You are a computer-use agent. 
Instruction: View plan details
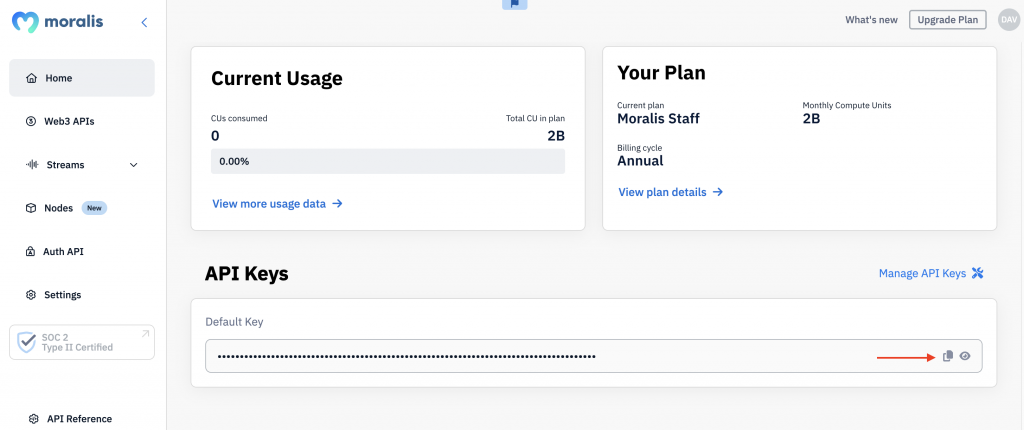point(671,192)
